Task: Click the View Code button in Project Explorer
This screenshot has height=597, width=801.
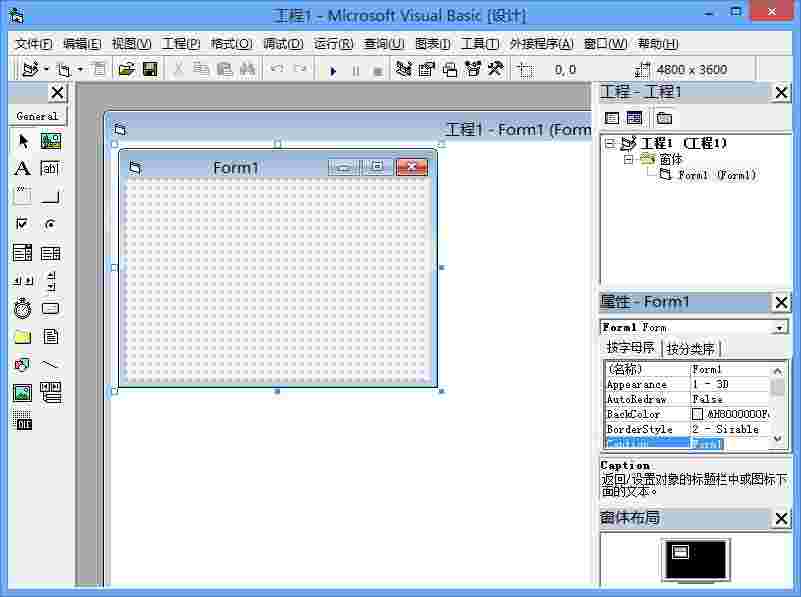Action: [x=613, y=118]
